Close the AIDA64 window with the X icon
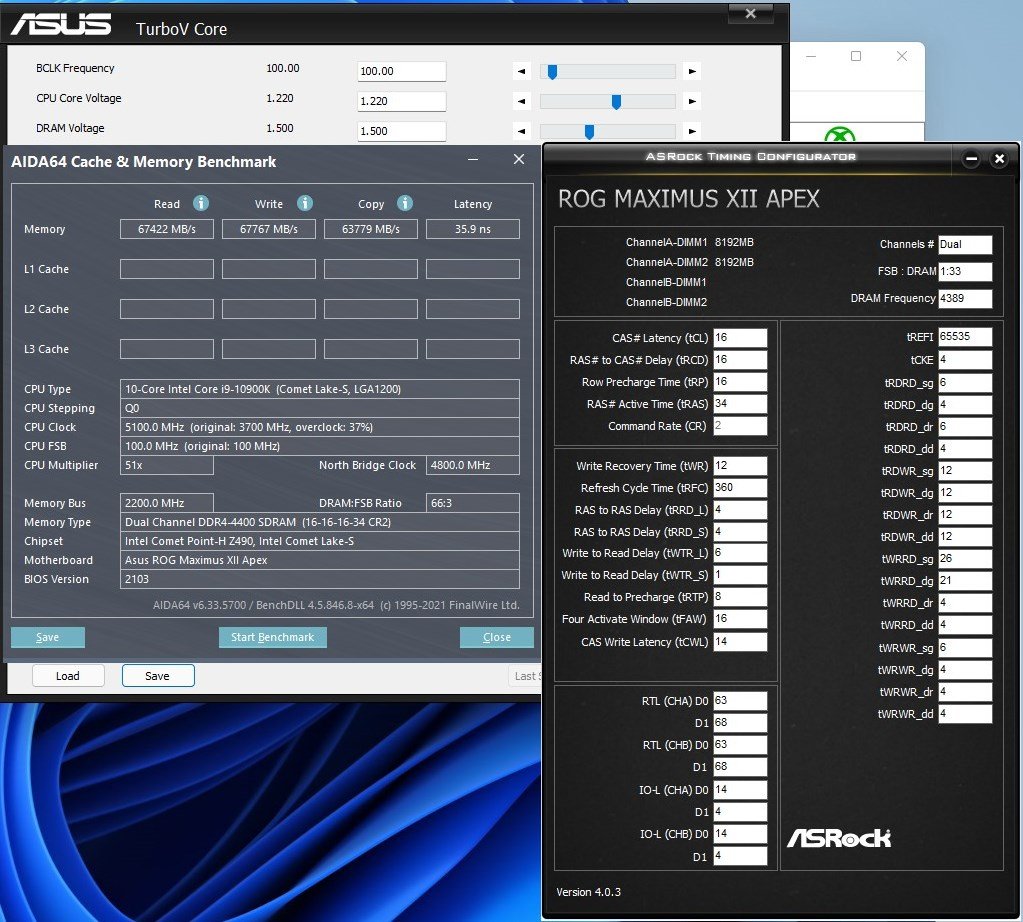This screenshot has height=922, width=1023. (519, 159)
